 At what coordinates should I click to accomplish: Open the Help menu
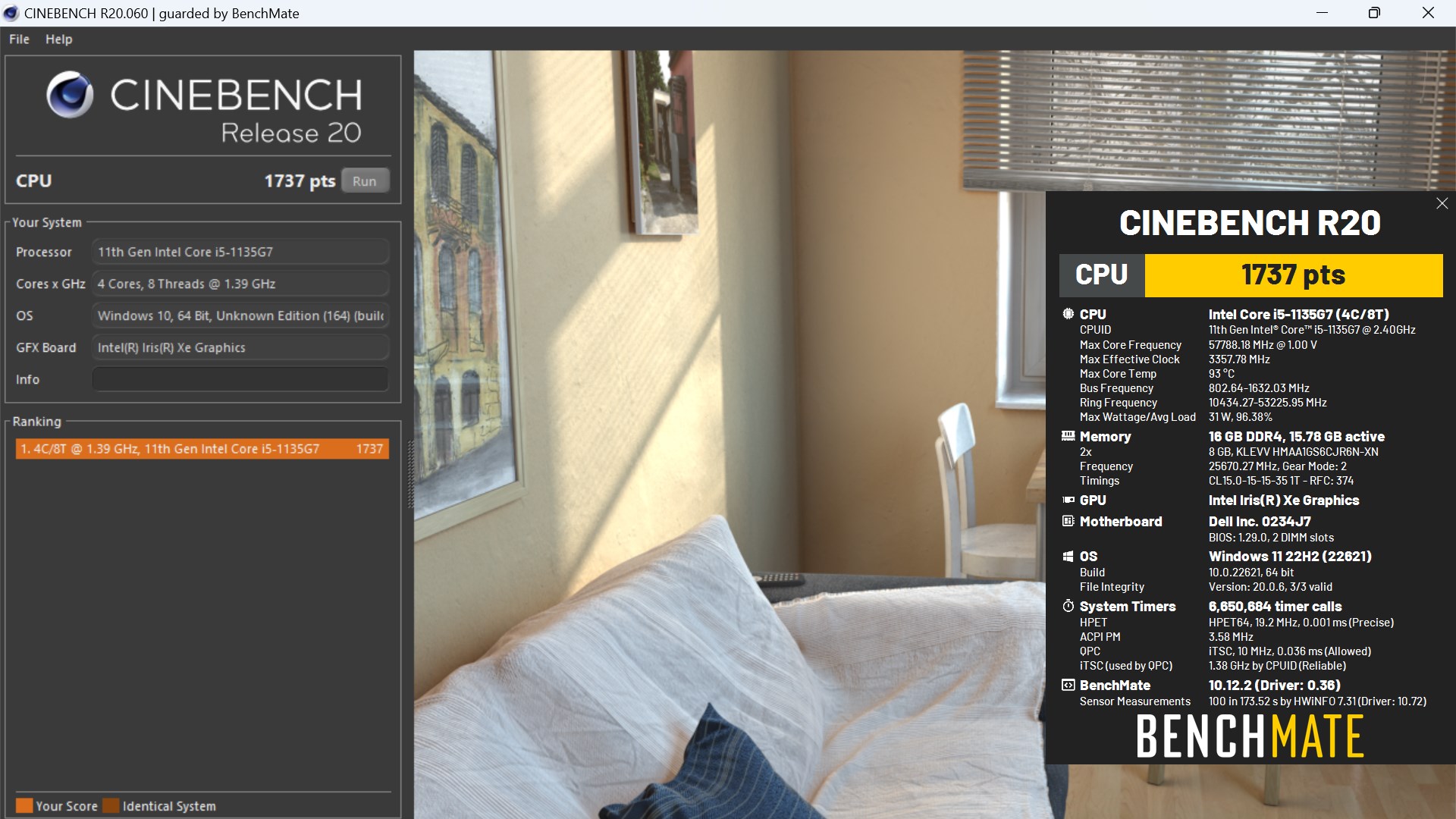click(x=58, y=39)
